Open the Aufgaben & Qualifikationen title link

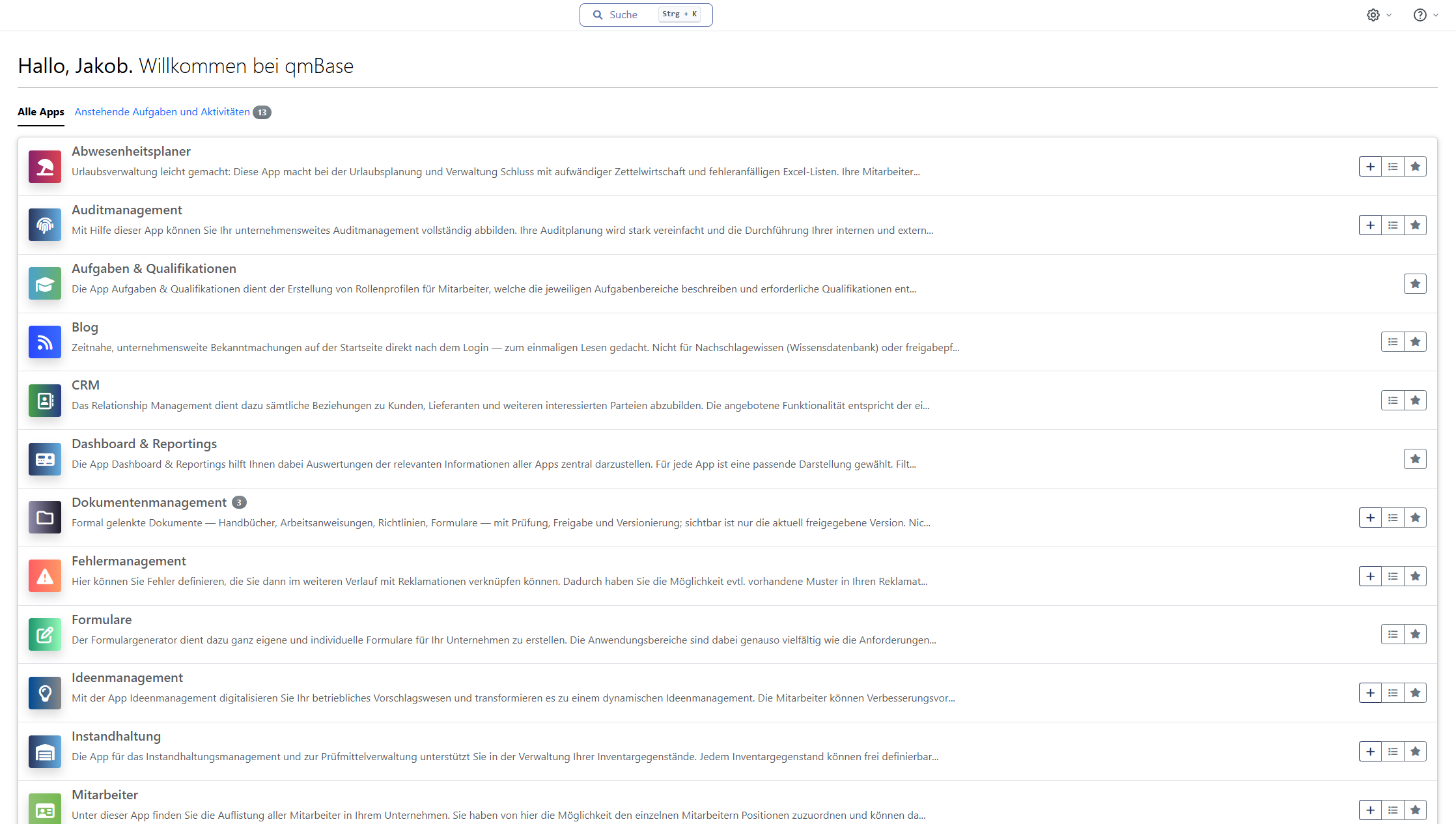click(154, 268)
